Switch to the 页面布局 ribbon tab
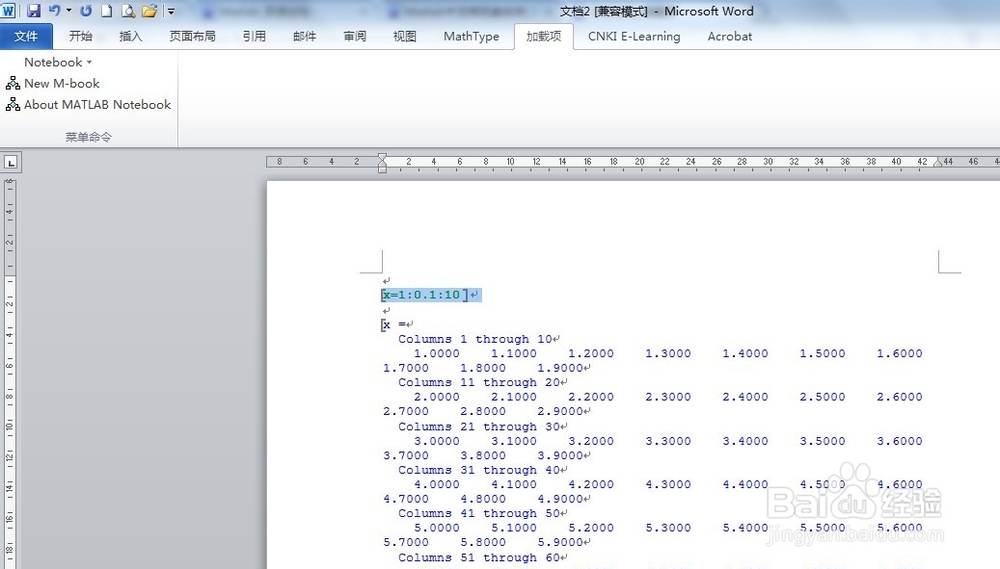Screen dimensions: 1000x569 pyautogui.click(x=193, y=36)
